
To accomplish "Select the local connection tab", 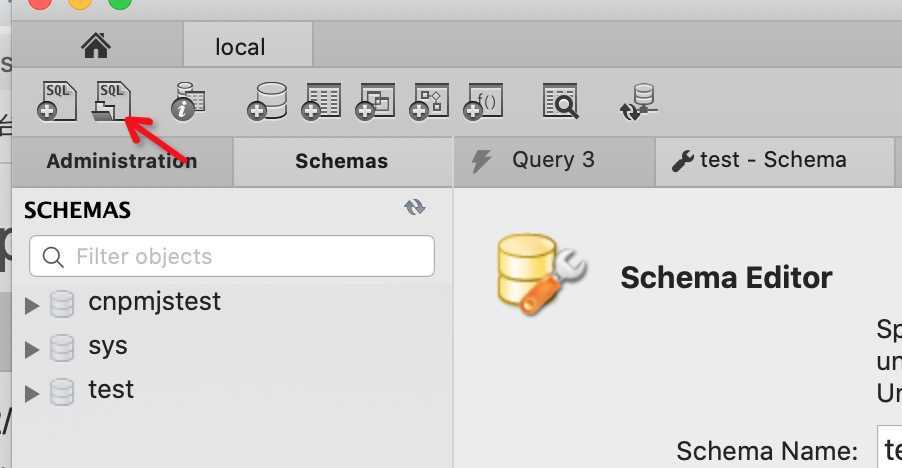I will tap(248, 45).
